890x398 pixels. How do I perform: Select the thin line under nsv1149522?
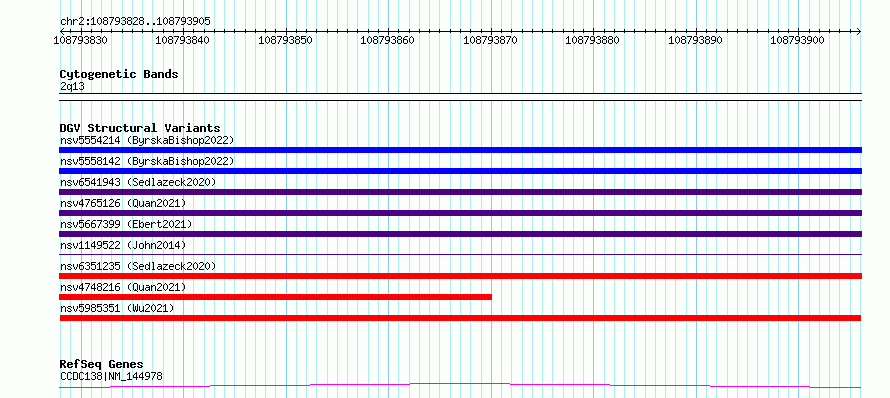[x=460, y=254]
